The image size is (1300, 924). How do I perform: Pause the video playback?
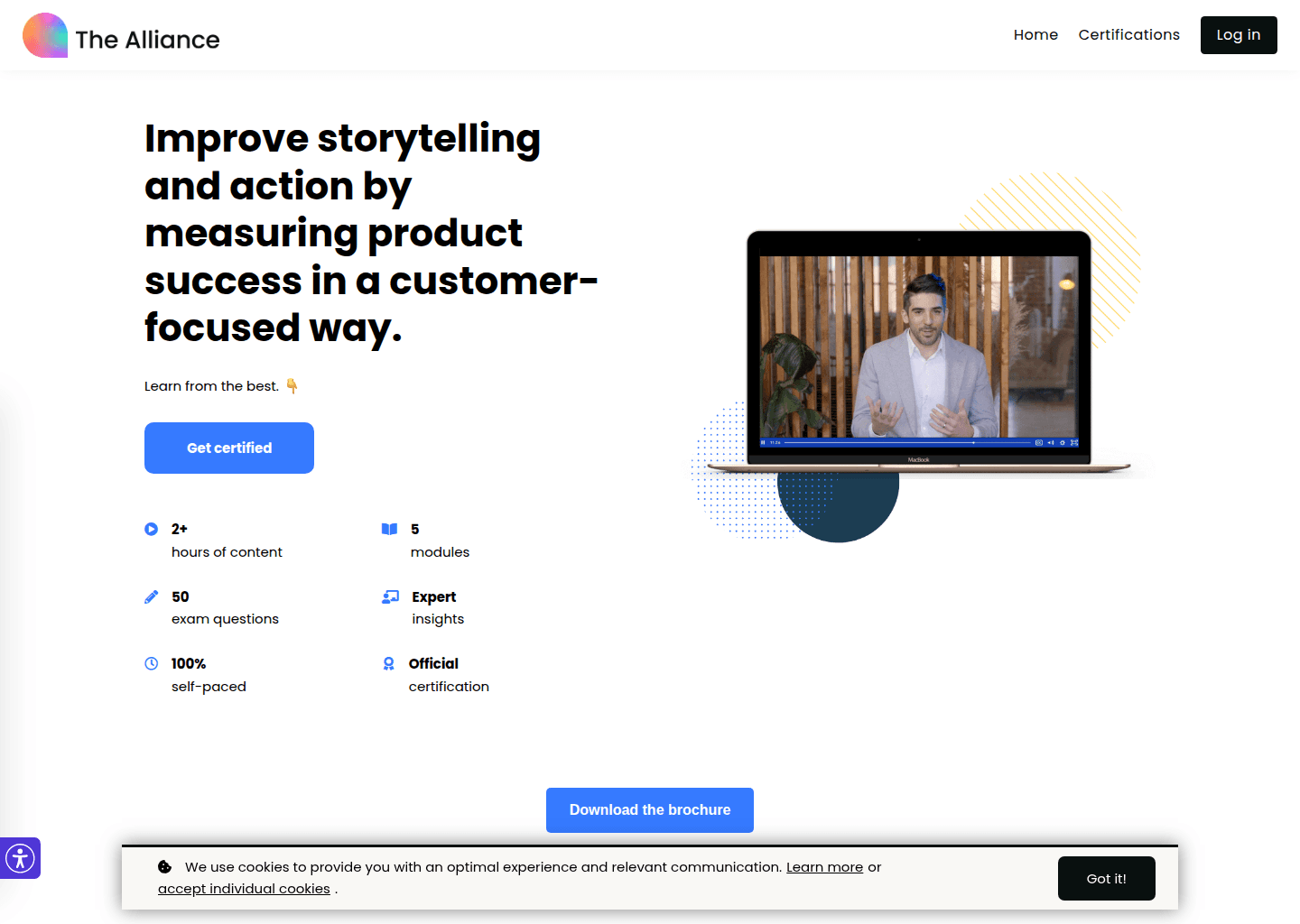(764, 443)
